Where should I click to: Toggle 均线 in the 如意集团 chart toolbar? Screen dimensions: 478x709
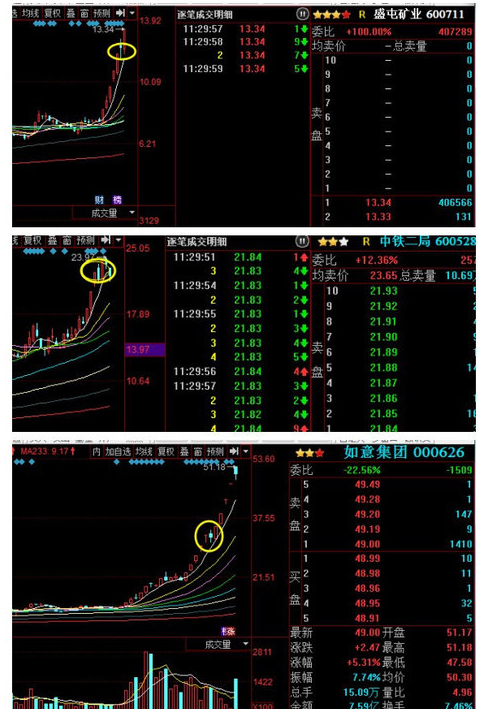pyautogui.click(x=144, y=451)
